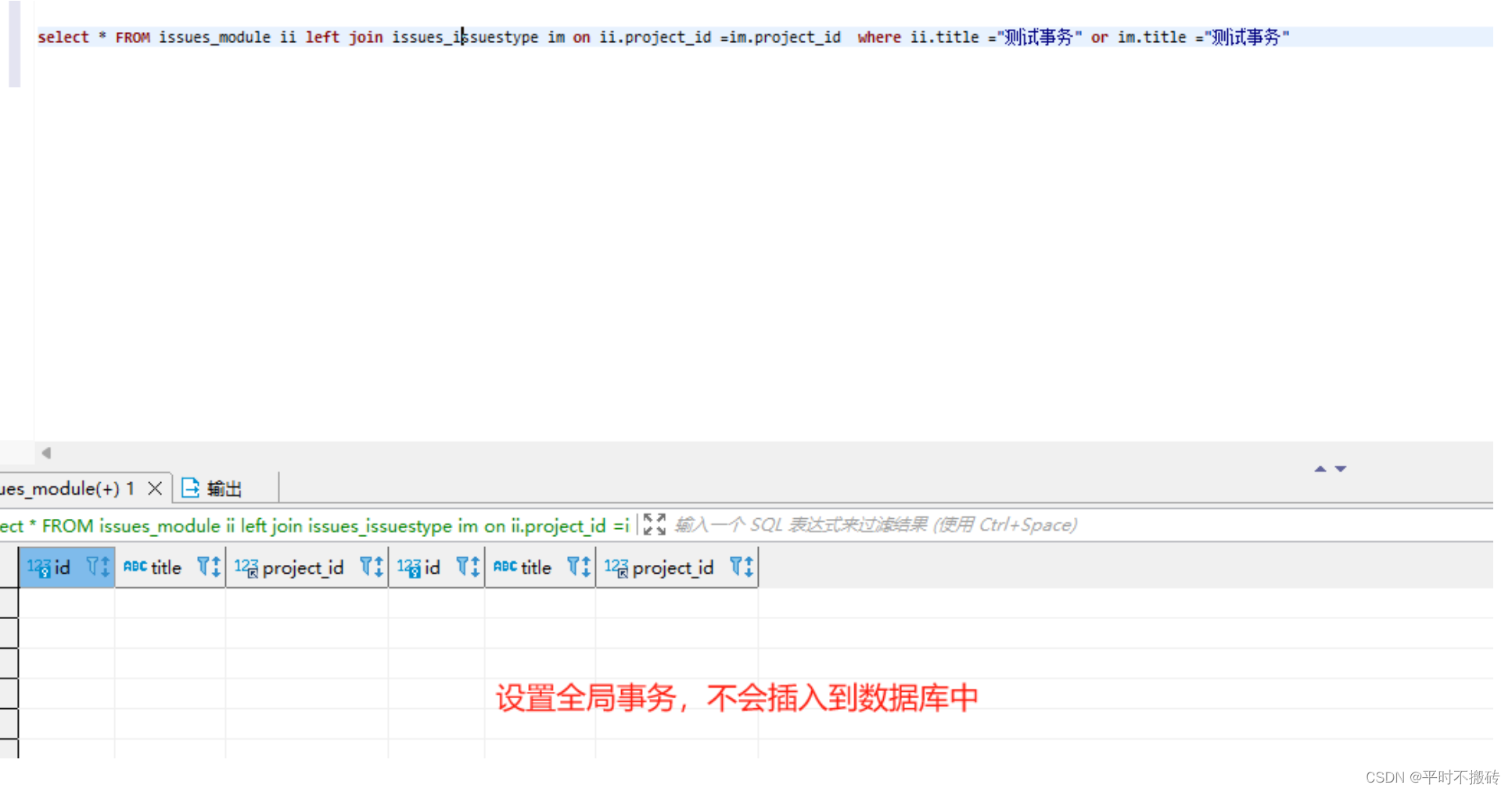
Task: Click the down triangle above the results panel
Action: click(x=1341, y=469)
